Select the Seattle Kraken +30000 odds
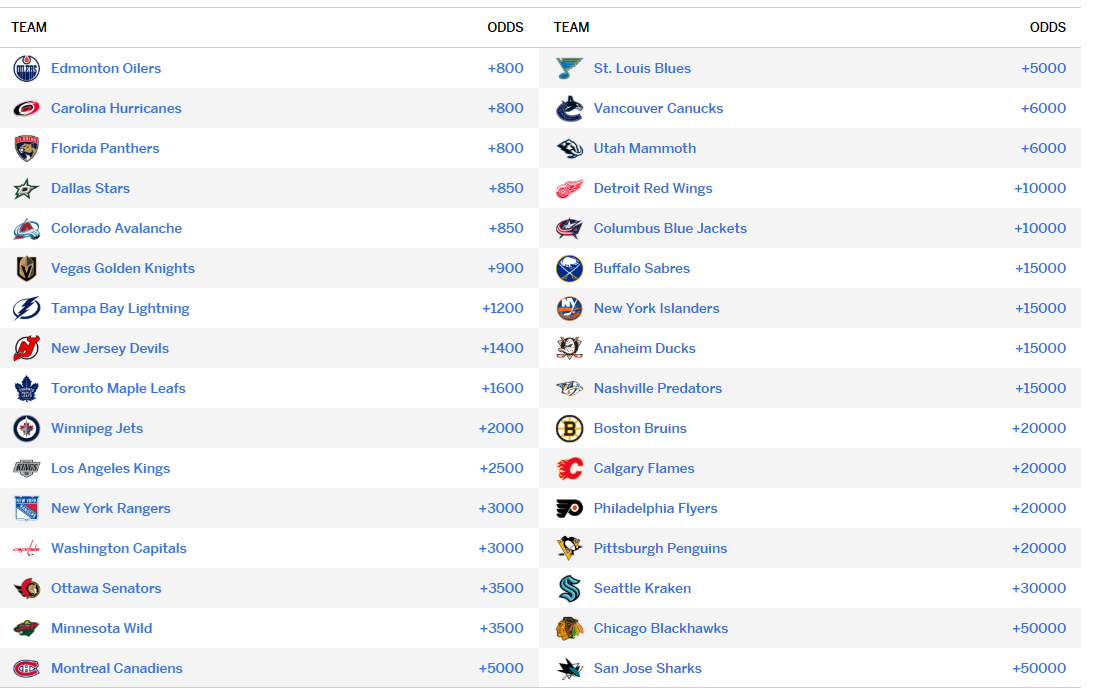Screen dimensions: 1093x697 point(1039,588)
